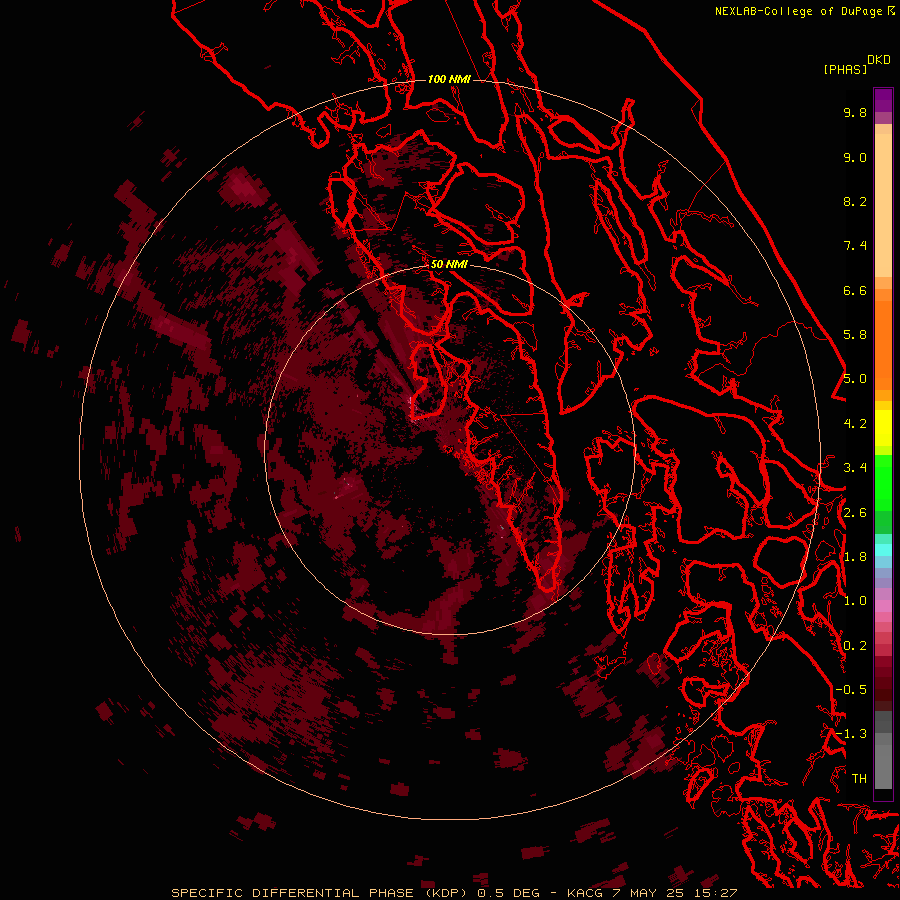
Task: Click the -0.5 legend value
Action: pos(851,690)
